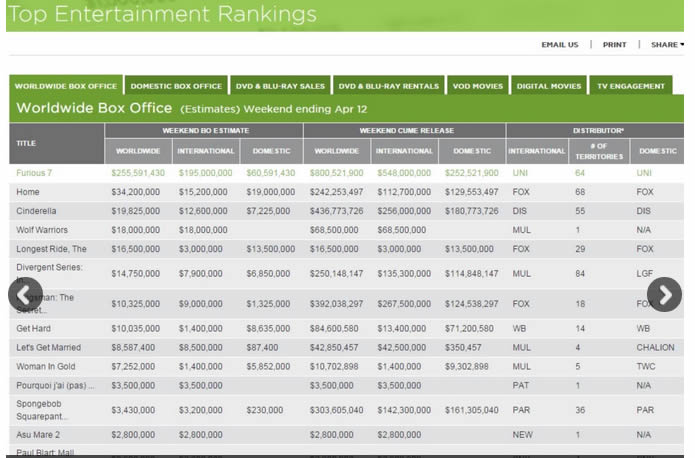695x458 pixels.
Task: Click the WEEKEND BO ESTIMATE group header
Action: 204,131
